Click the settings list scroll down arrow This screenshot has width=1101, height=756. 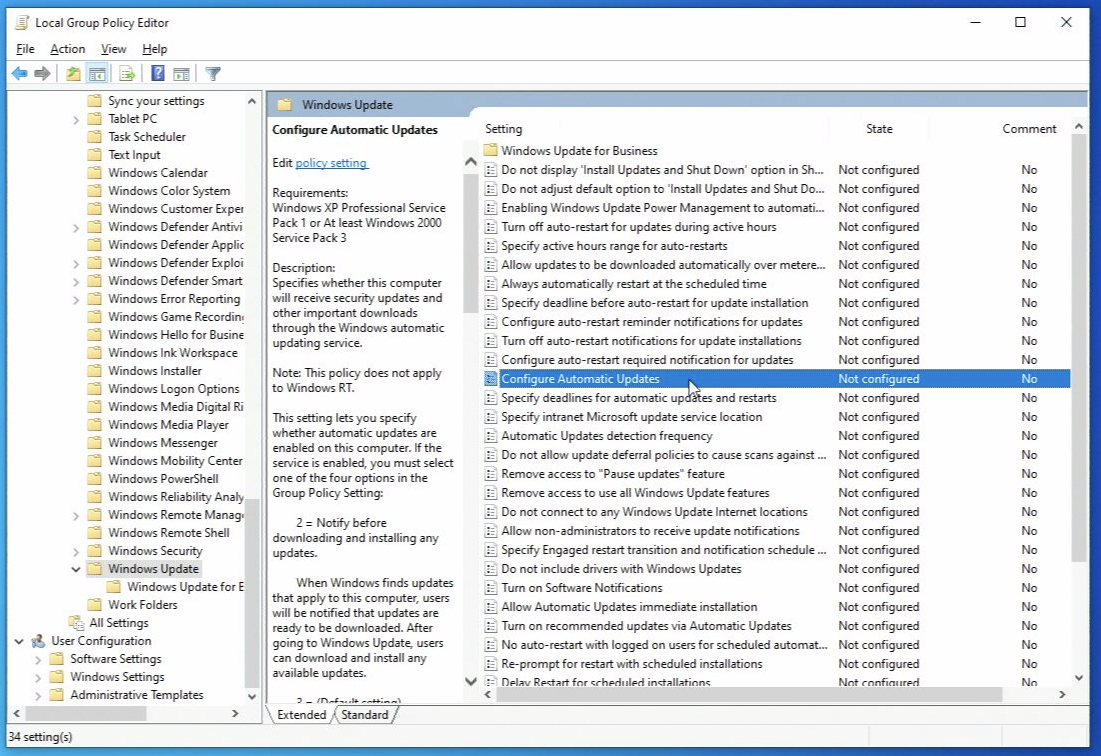[1079, 677]
